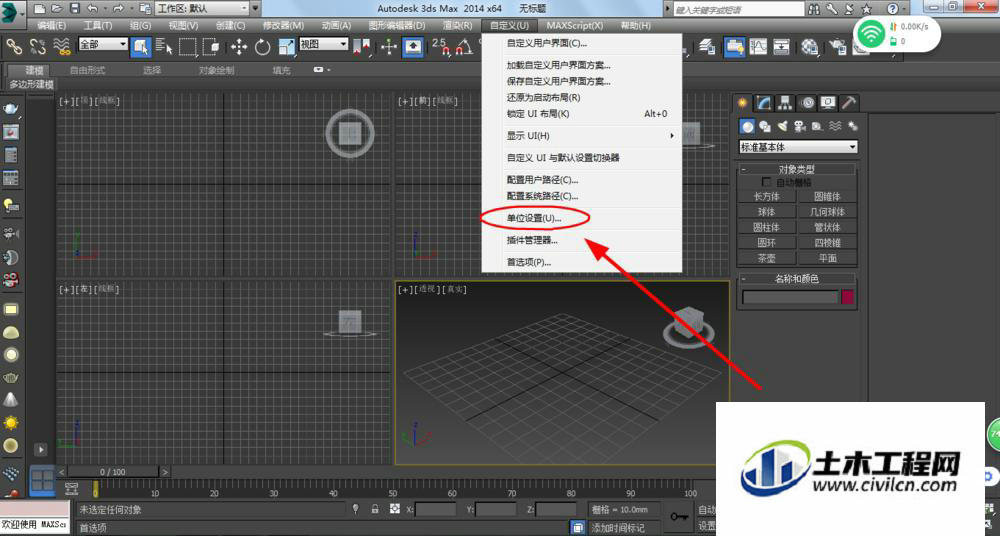
Task: Select the Lights category icon
Action: click(x=783, y=126)
